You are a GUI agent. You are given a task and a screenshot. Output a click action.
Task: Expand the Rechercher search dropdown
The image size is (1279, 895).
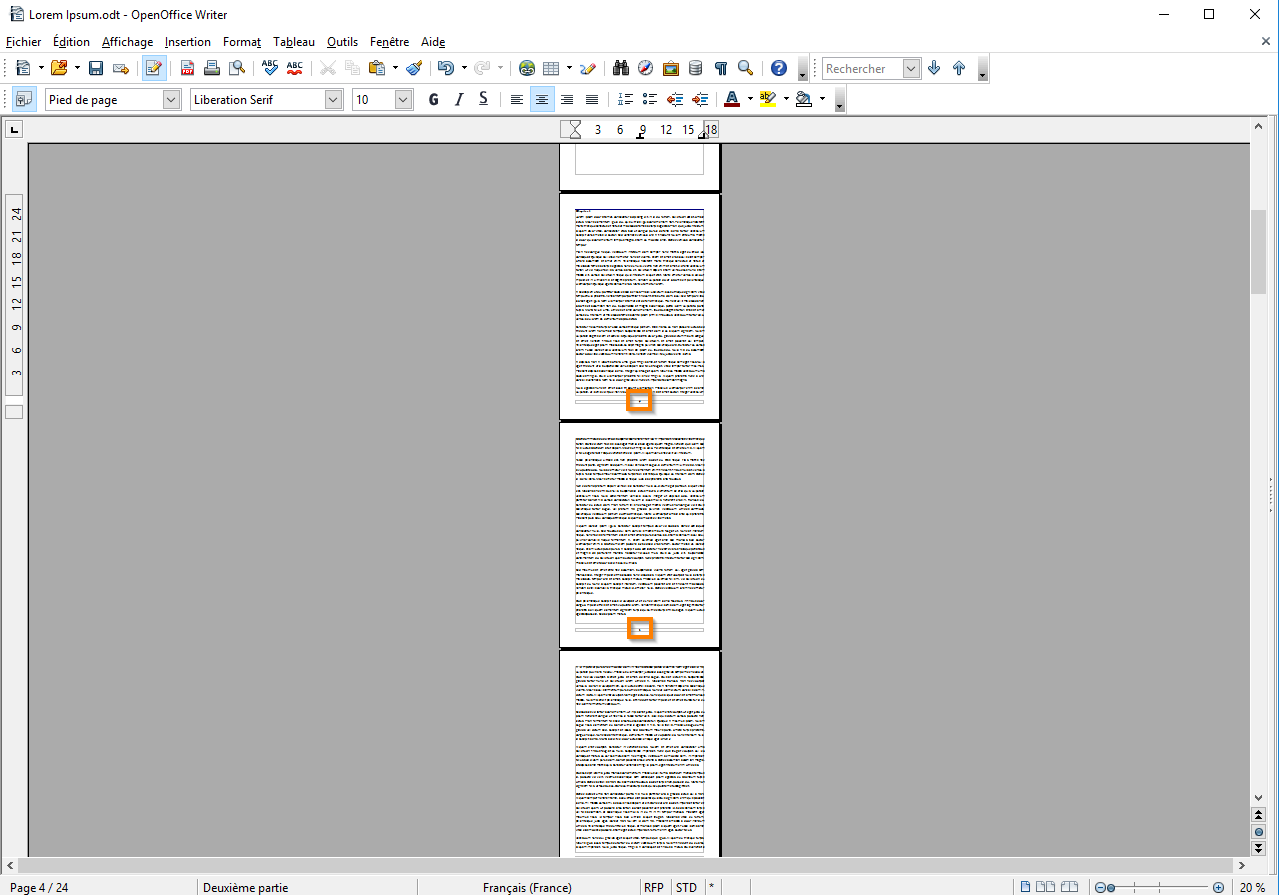click(x=911, y=68)
